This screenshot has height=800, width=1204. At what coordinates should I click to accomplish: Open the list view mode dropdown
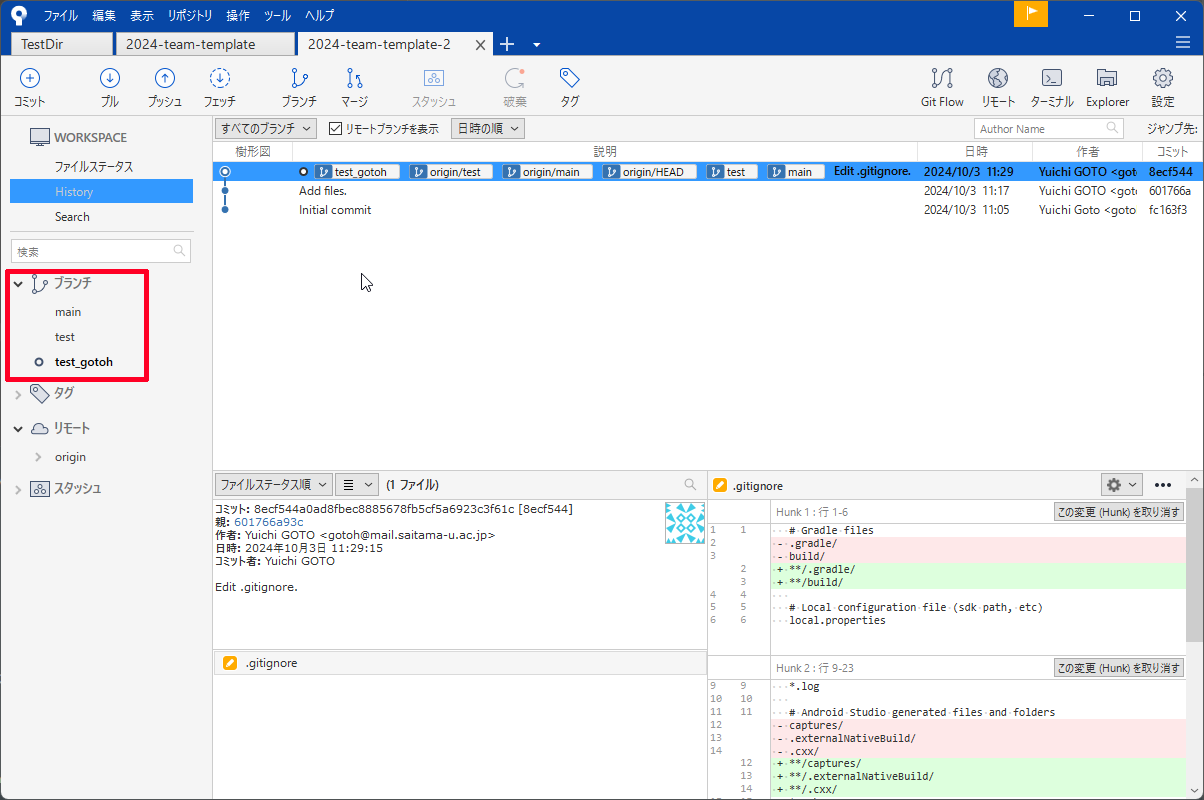pyautogui.click(x=357, y=484)
